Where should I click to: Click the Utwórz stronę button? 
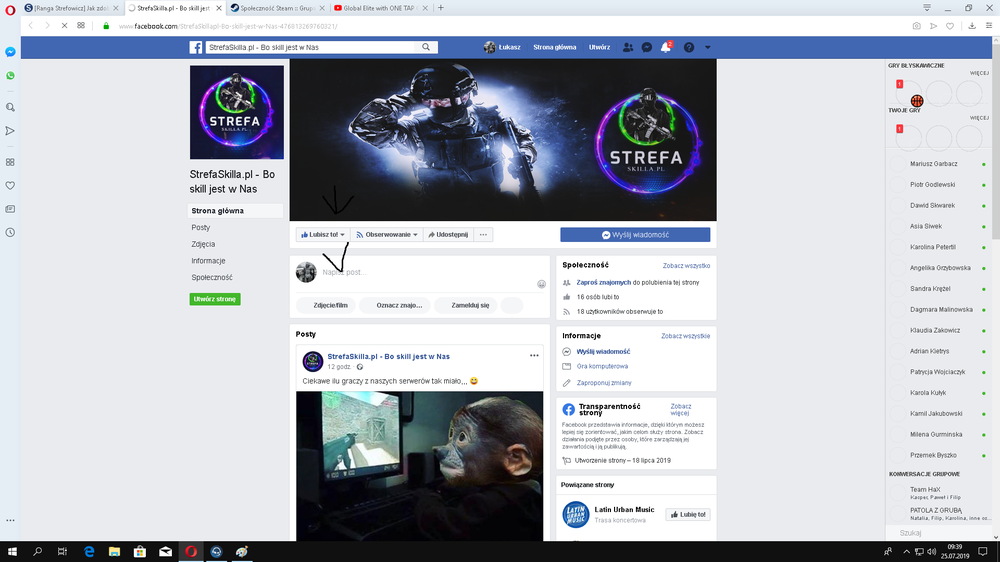click(215, 299)
